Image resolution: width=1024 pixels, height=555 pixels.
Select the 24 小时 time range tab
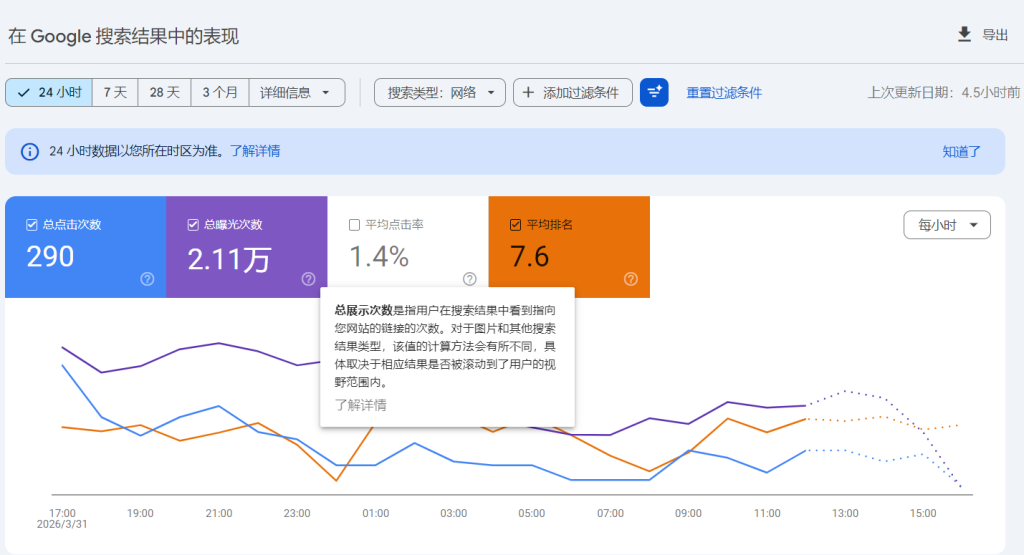pos(49,93)
